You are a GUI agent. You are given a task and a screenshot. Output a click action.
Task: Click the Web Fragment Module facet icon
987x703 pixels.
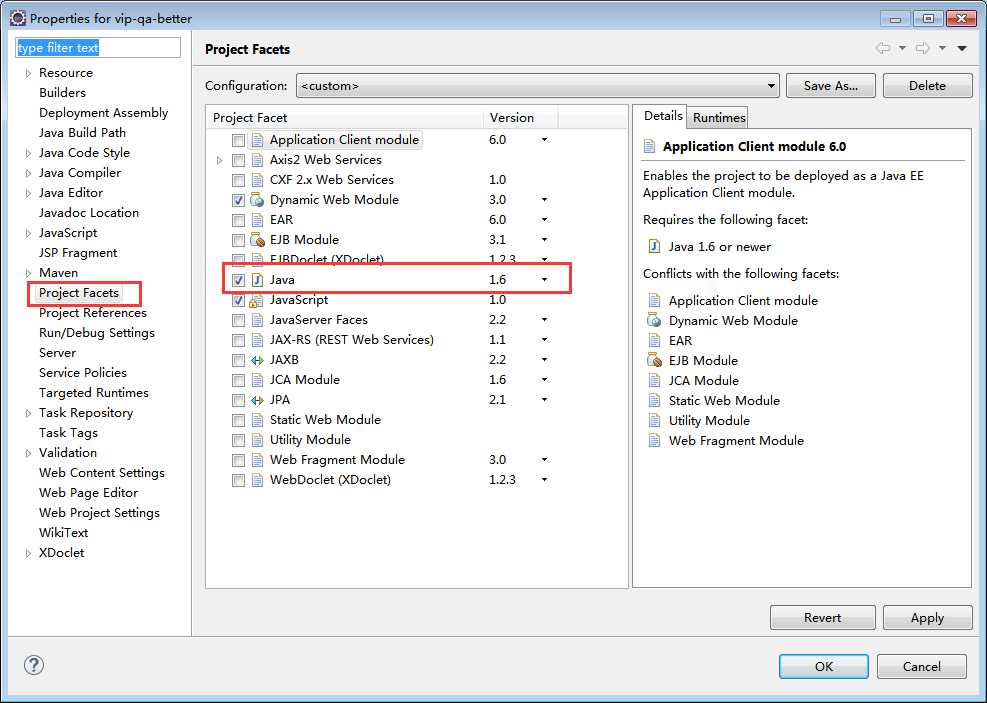tap(257, 460)
